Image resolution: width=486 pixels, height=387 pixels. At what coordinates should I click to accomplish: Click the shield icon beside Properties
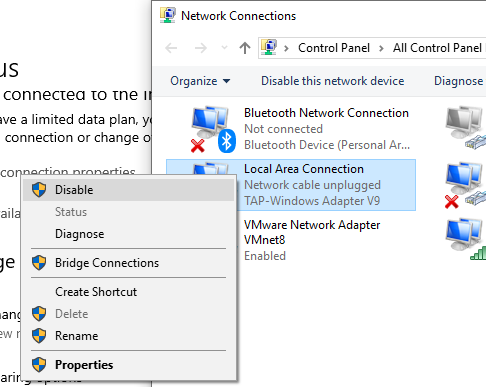(x=39, y=365)
